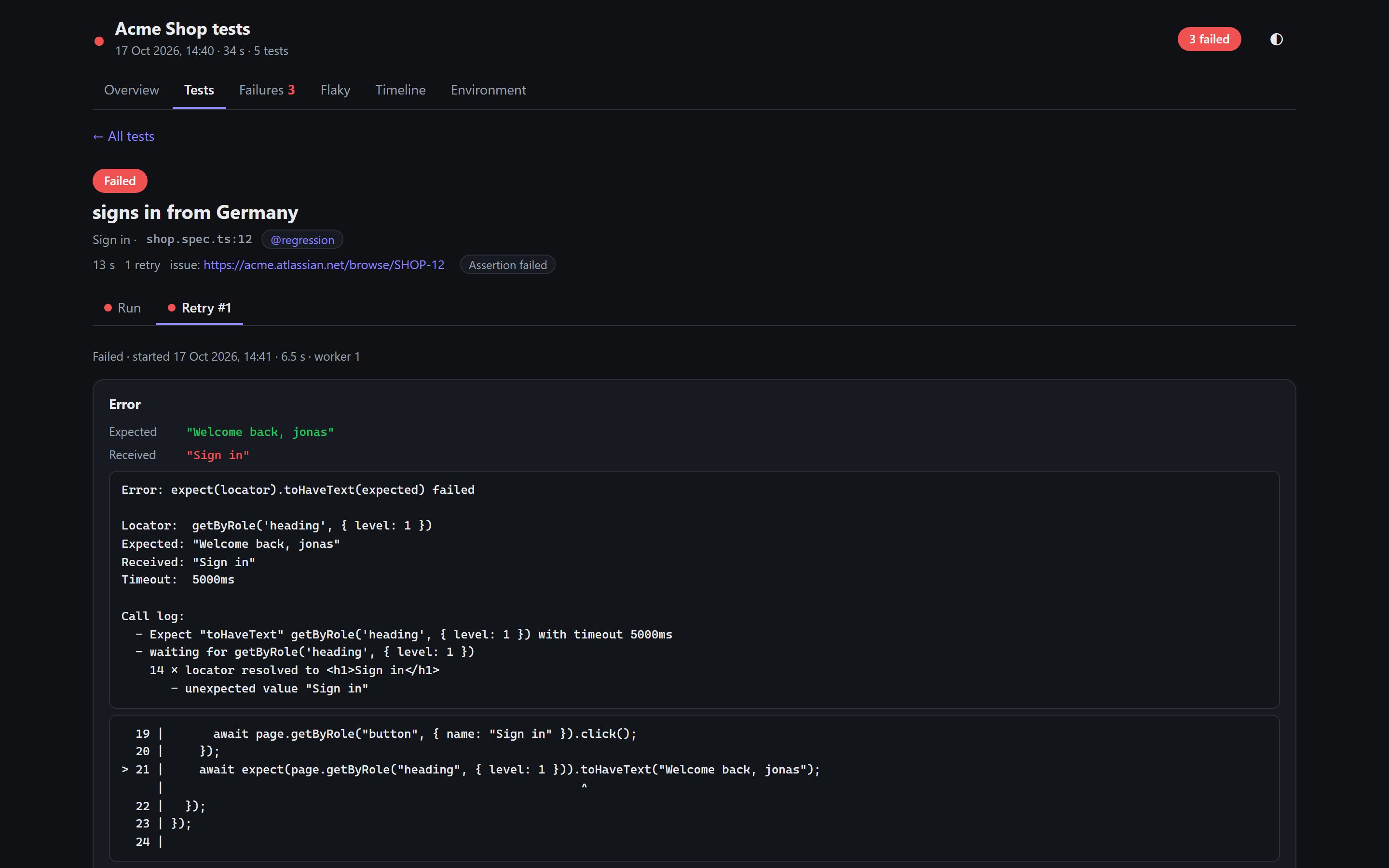Click the shop.spec.ts:12 file reference

pyautogui.click(x=199, y=239)
